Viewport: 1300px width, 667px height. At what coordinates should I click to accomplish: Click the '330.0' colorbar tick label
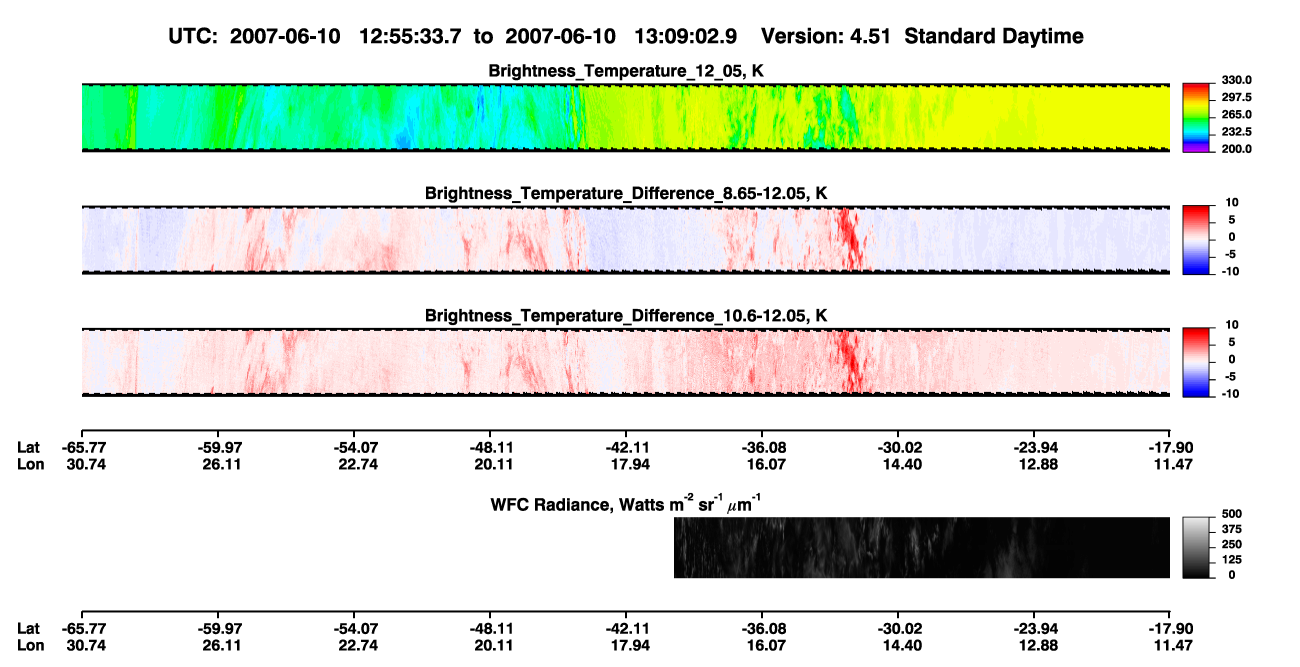1236,80
